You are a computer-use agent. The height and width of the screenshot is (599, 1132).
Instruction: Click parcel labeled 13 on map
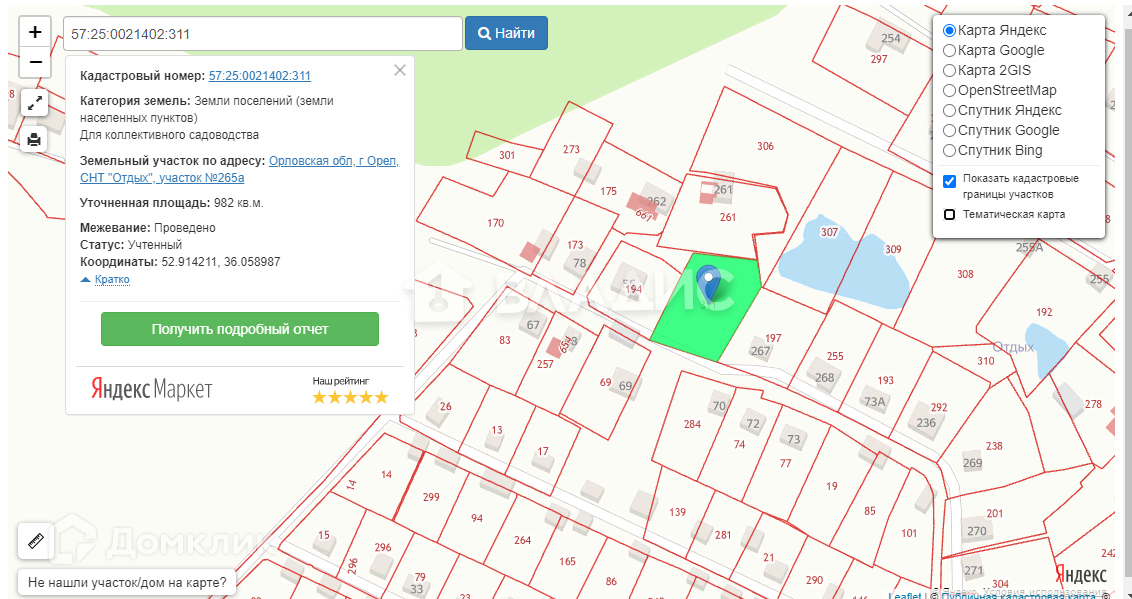coord(497,430)
